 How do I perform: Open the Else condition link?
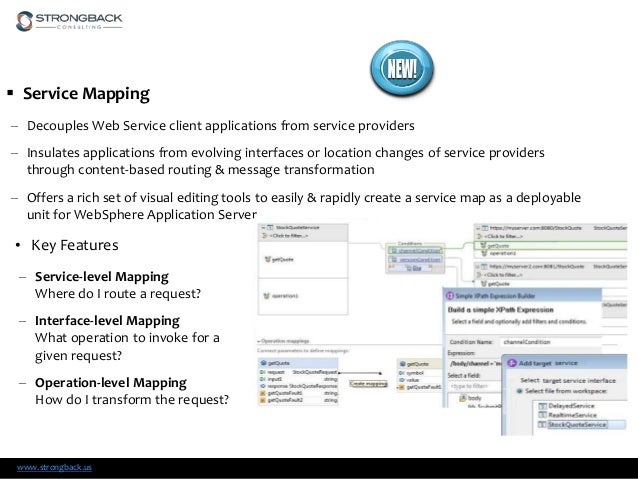click(x=417, y=268)
